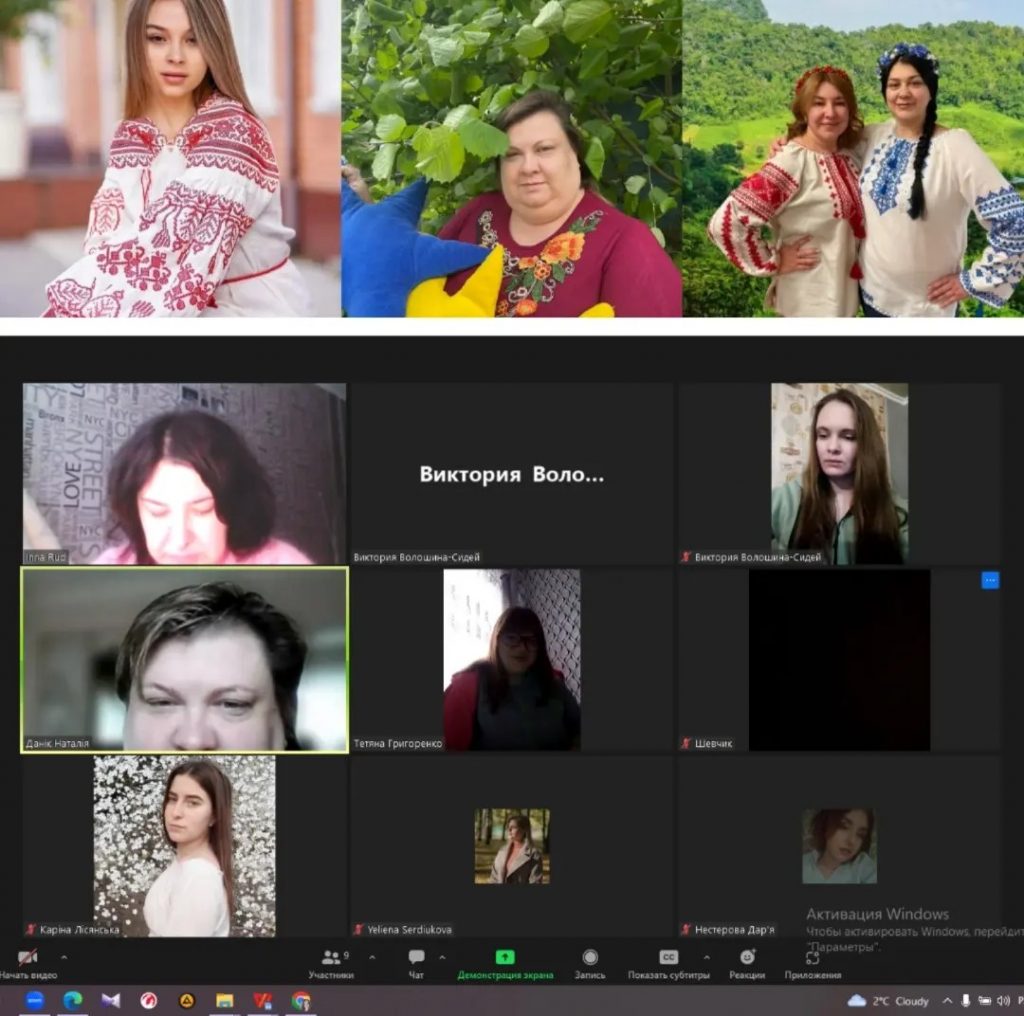Viewport: 1024px width, 1016px height.
Task: Open File Explorer from the taskbar
Action: pyautogui.click(x=225, y=1000)
